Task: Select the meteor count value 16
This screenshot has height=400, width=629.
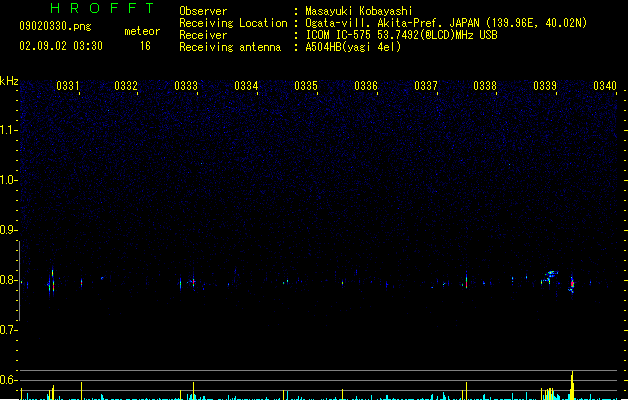Action: (x=145, y=46)
